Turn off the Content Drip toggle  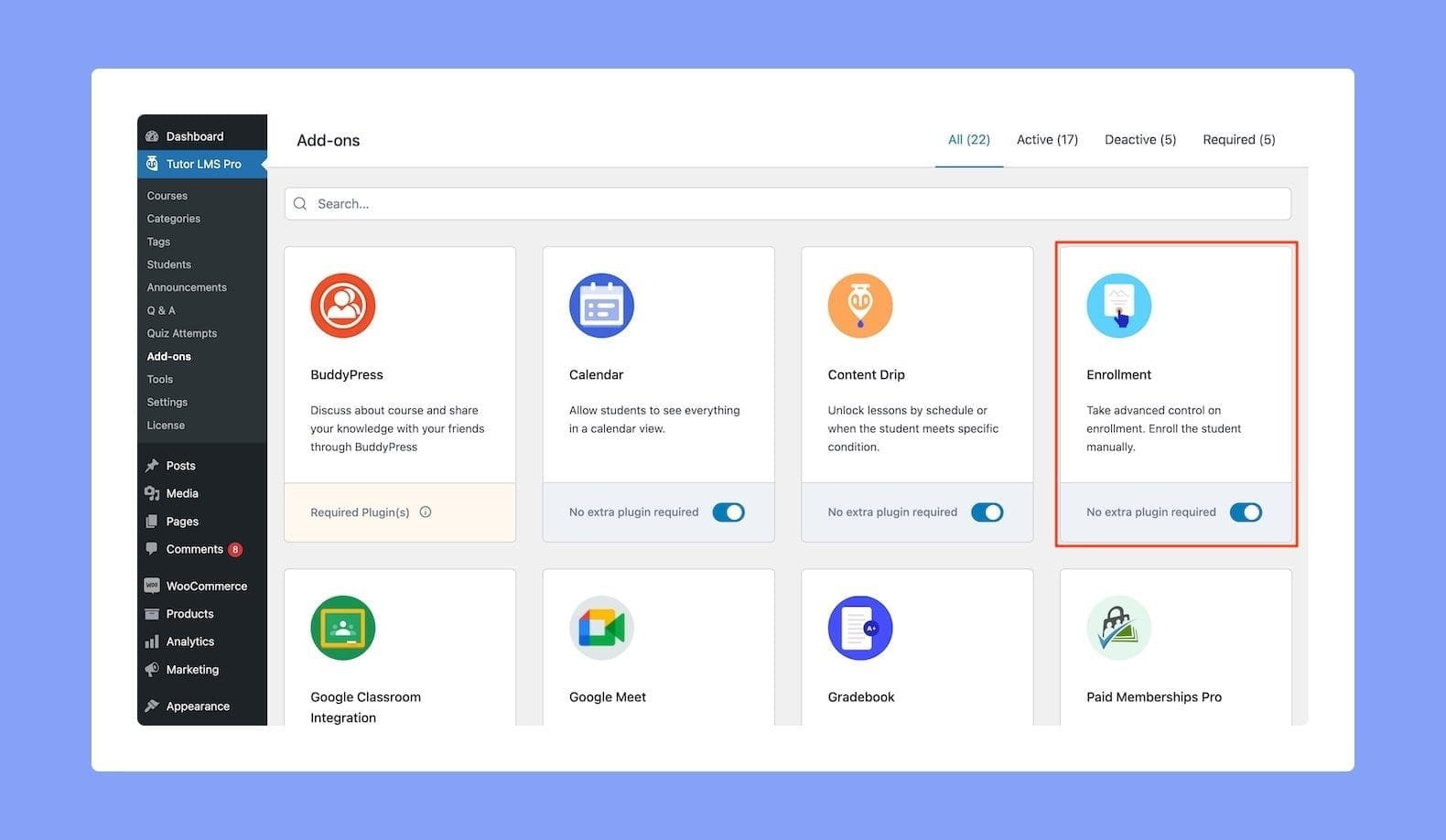click(x=987, y=512)
